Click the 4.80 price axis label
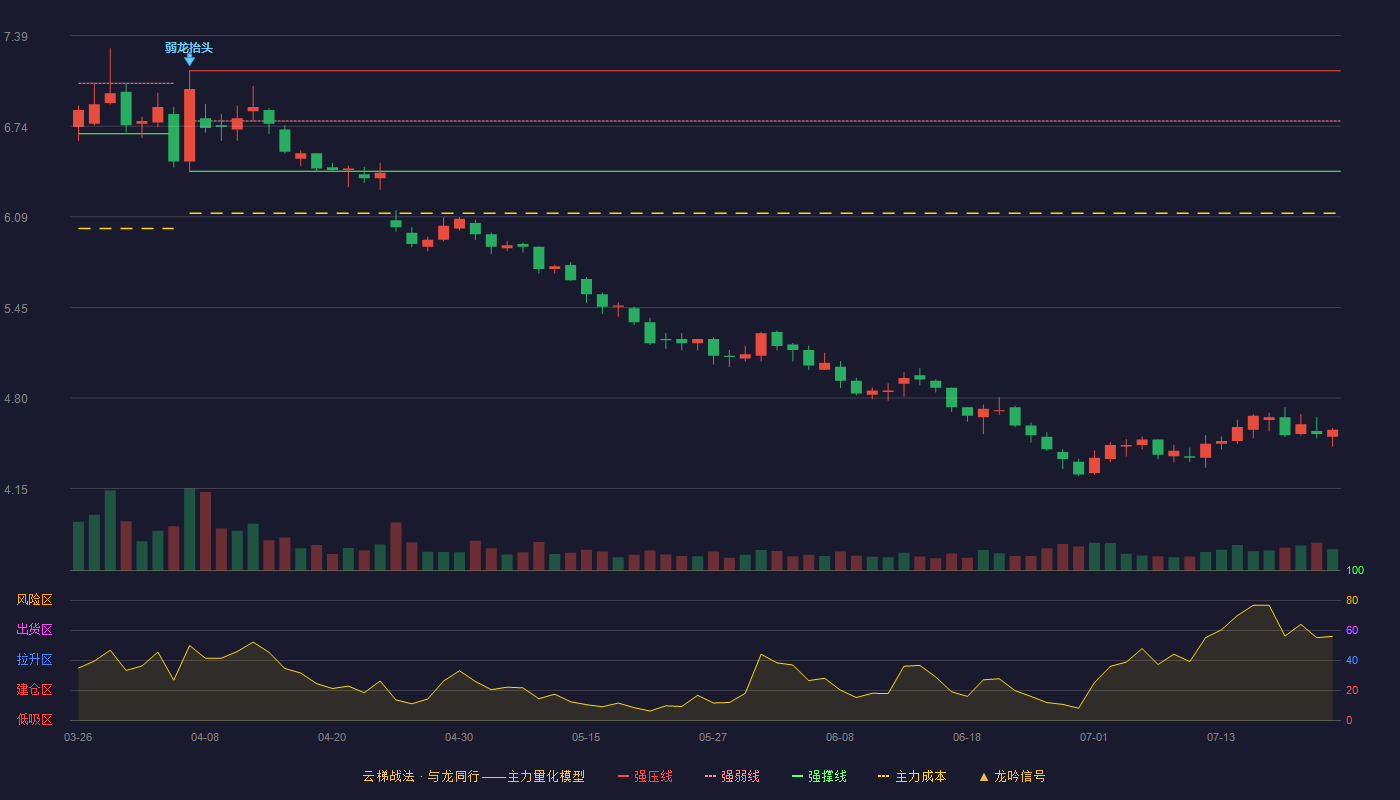The height and width of the screenshot is (800, 1400). (16, 399)
